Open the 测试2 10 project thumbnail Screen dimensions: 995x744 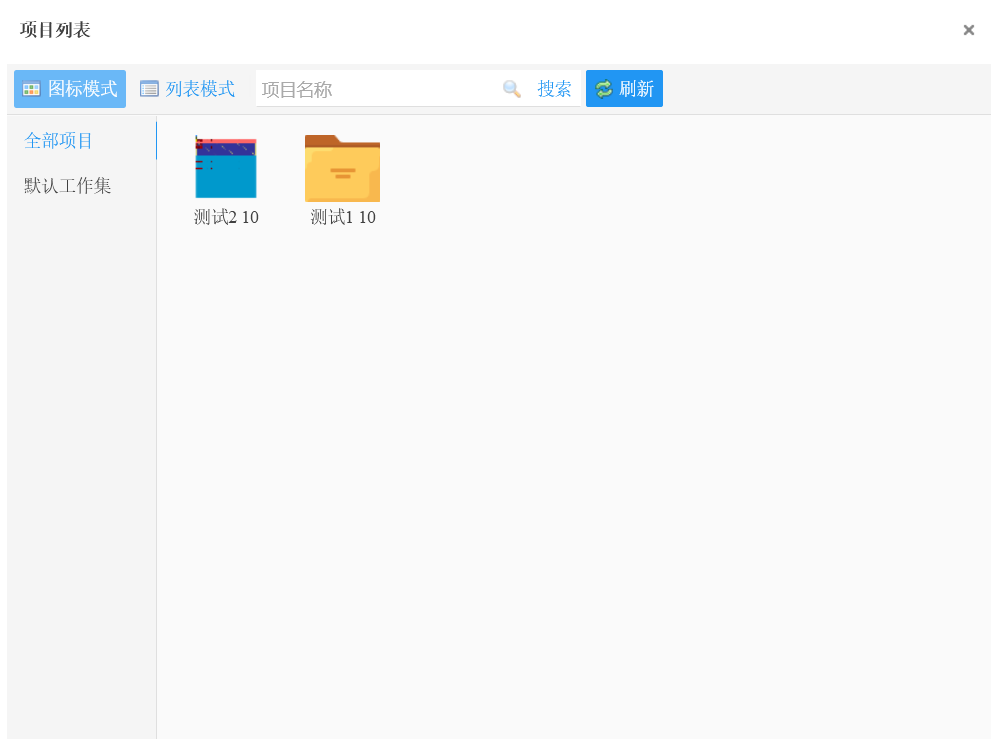point(226,167)
